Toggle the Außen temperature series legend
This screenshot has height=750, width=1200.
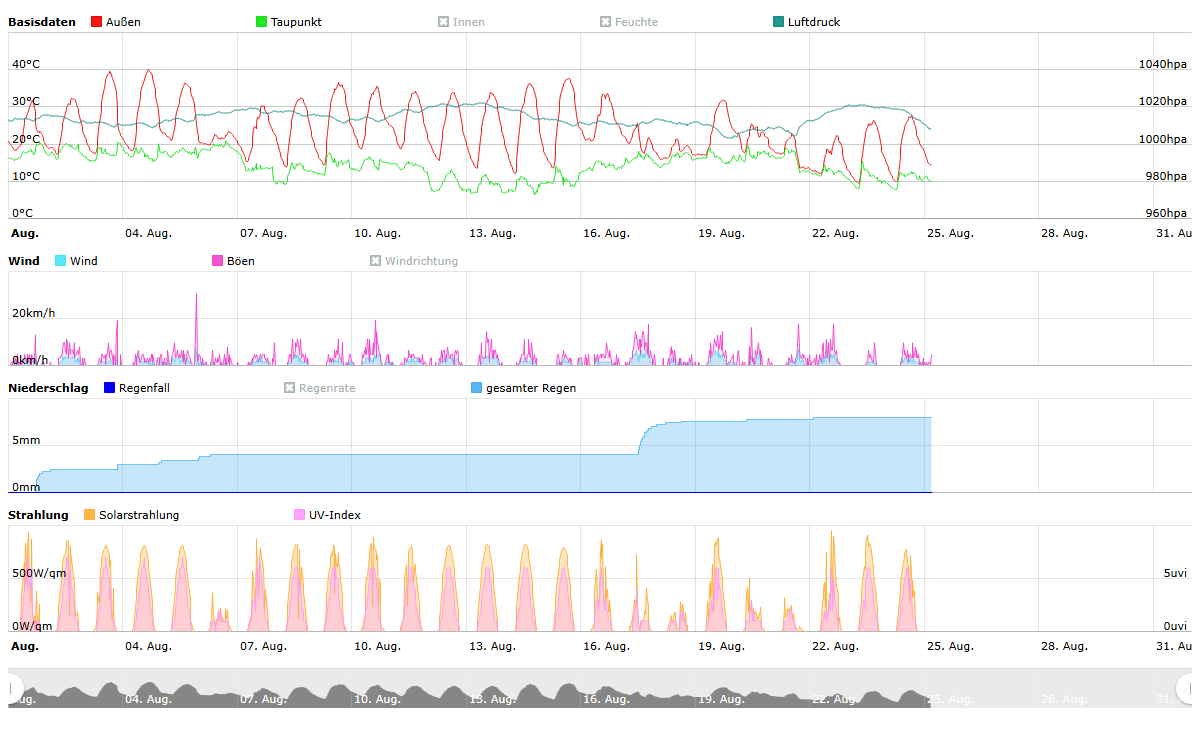(x=115, y=22)
